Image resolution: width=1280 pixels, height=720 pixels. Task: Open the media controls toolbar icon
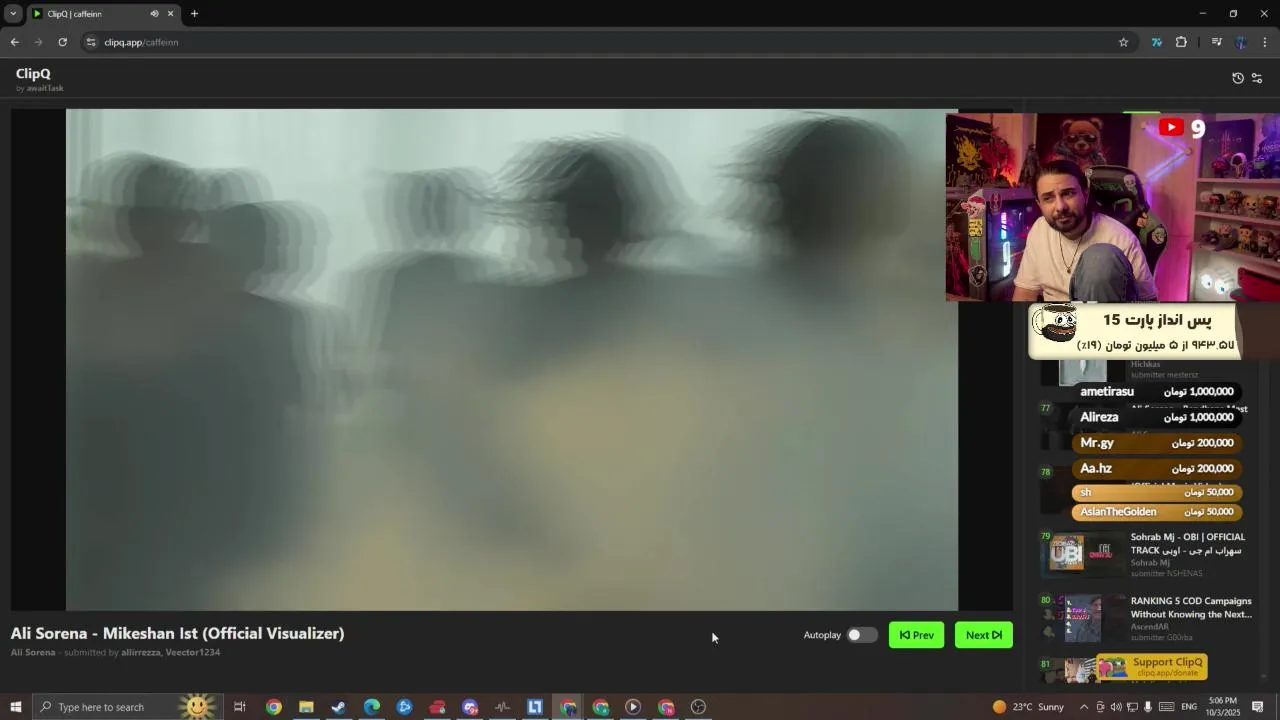click(1216, 42)
